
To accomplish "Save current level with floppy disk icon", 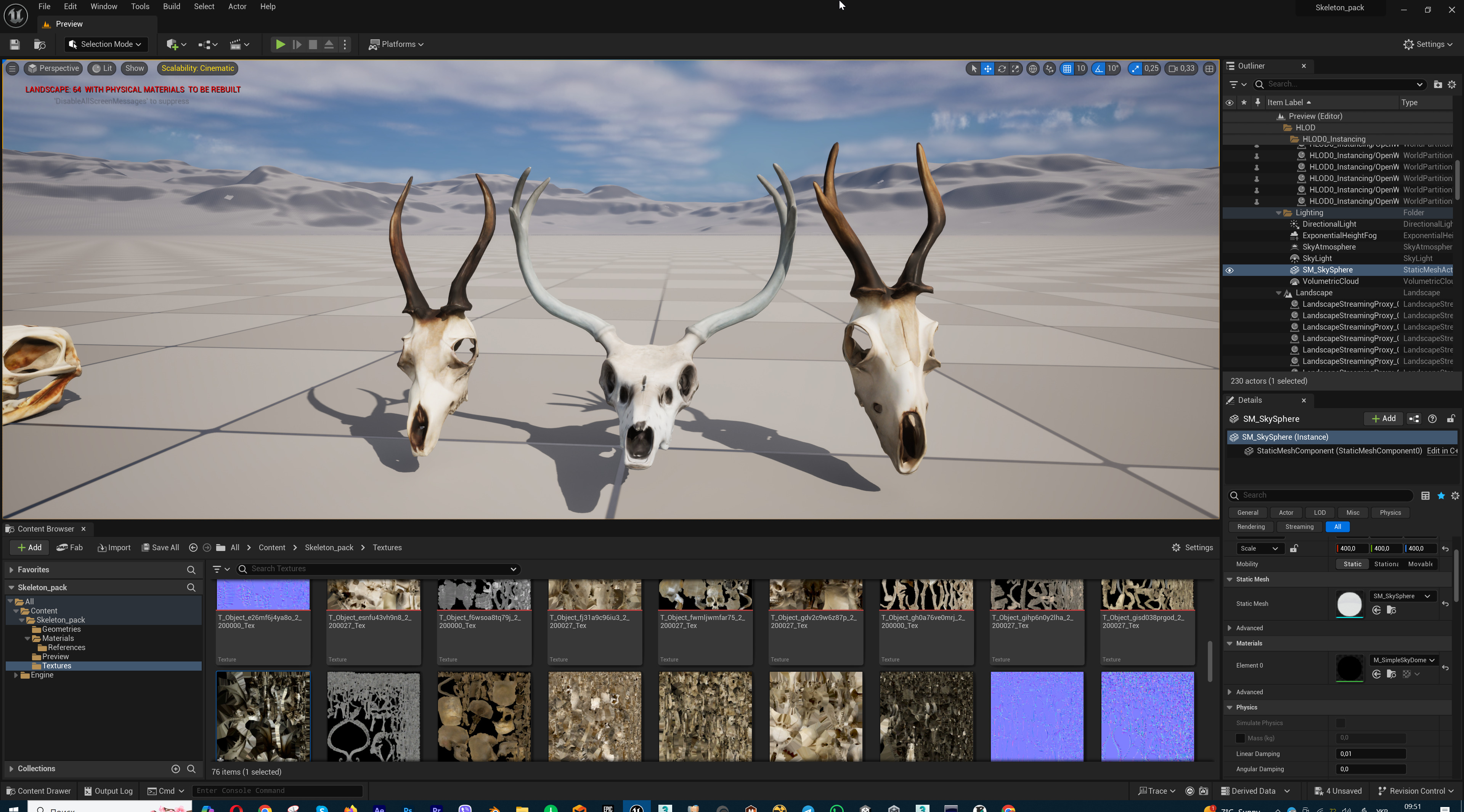I will click(15, 44).
